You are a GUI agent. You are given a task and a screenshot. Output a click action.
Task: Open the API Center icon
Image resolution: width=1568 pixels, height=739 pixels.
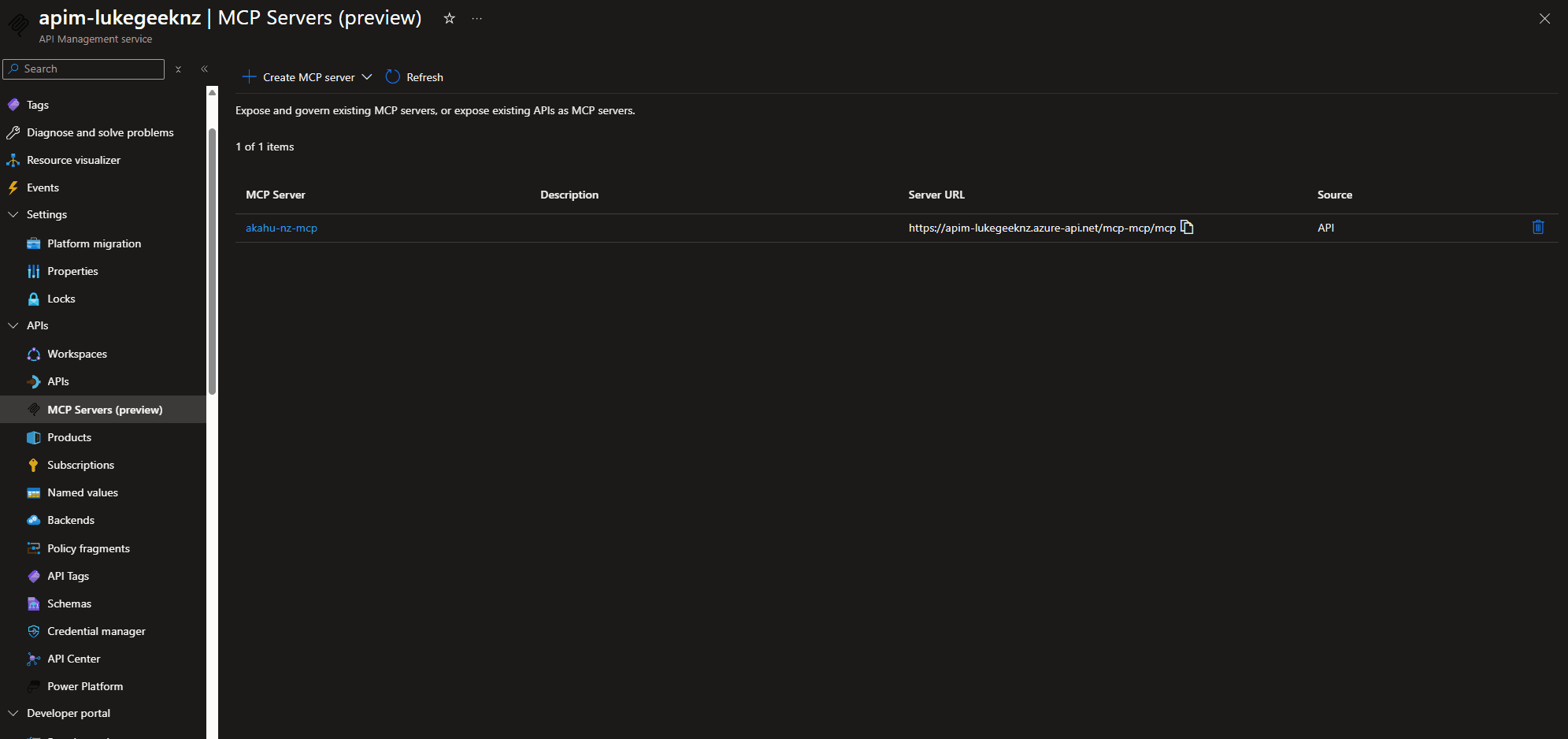click(34, 659)
